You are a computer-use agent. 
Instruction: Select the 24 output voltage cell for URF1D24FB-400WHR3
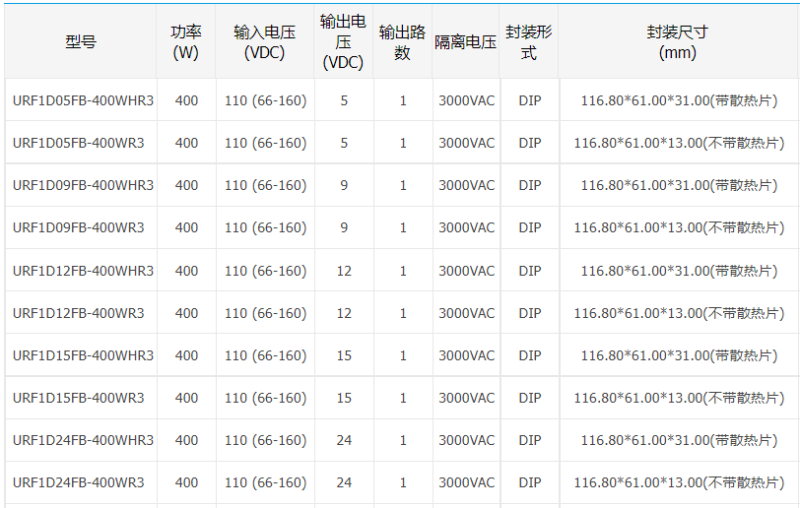click(x=344, y=440)
